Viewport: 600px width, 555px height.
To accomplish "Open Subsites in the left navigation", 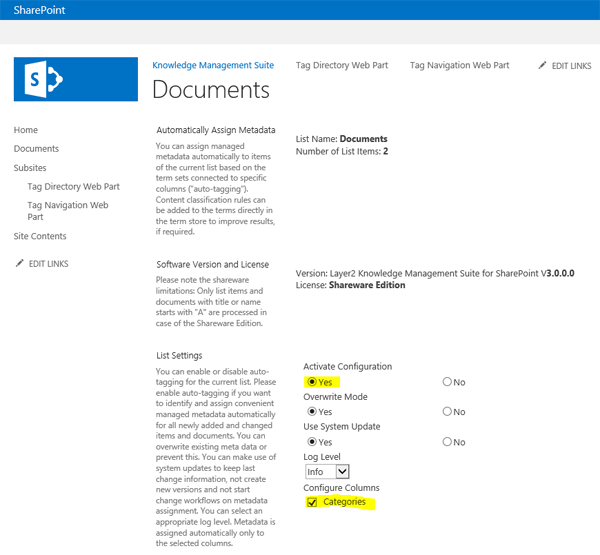I will click(x=30, y=168).
